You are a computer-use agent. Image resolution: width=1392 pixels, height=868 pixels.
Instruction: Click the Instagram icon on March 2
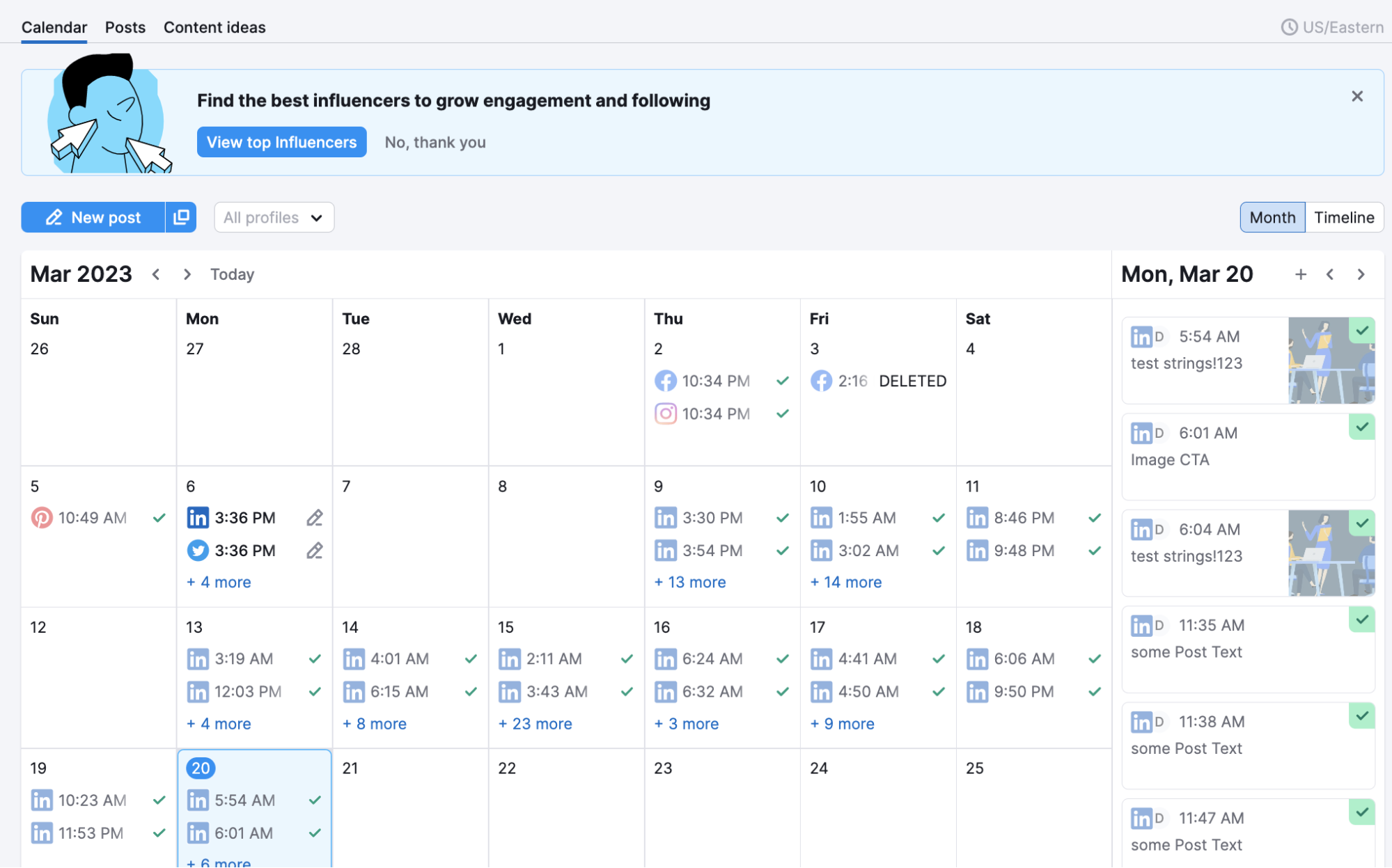click(666, 413)
